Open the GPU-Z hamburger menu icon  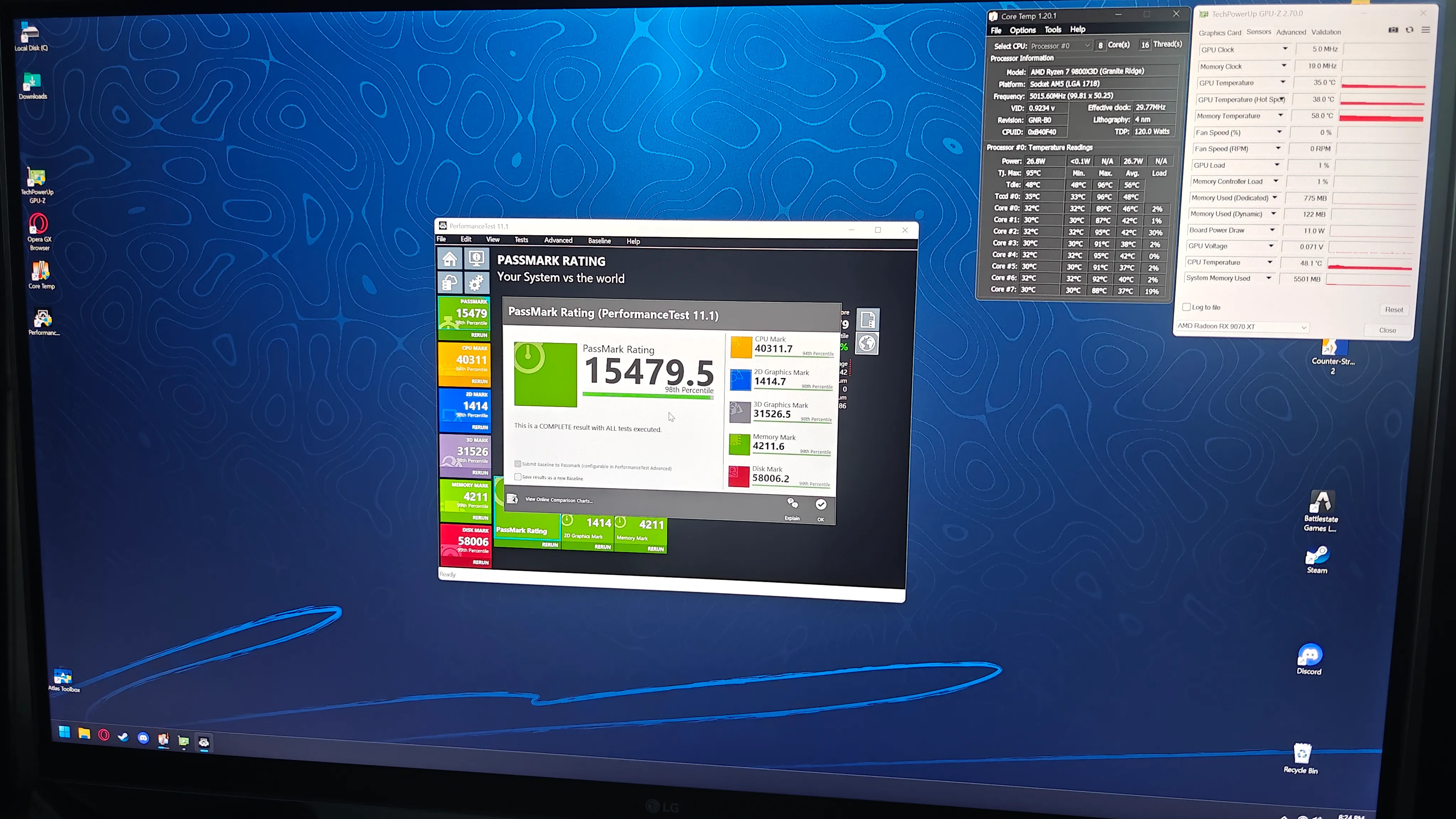click(1425, 30)
